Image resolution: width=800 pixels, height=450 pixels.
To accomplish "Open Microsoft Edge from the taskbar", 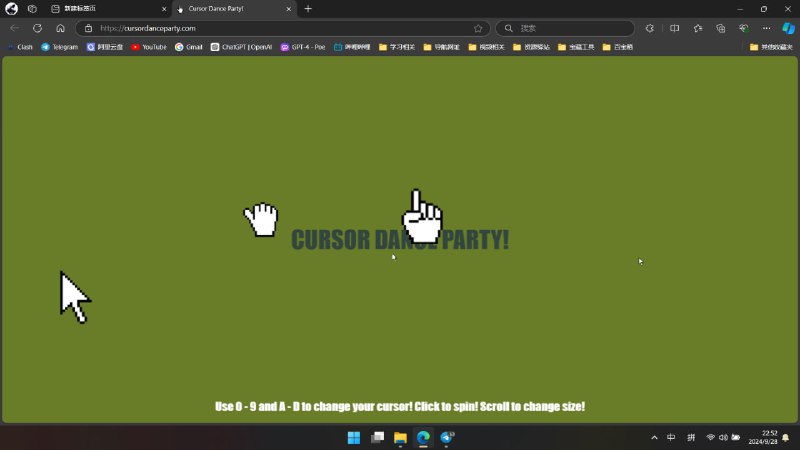I will click(x=423, y=438).
